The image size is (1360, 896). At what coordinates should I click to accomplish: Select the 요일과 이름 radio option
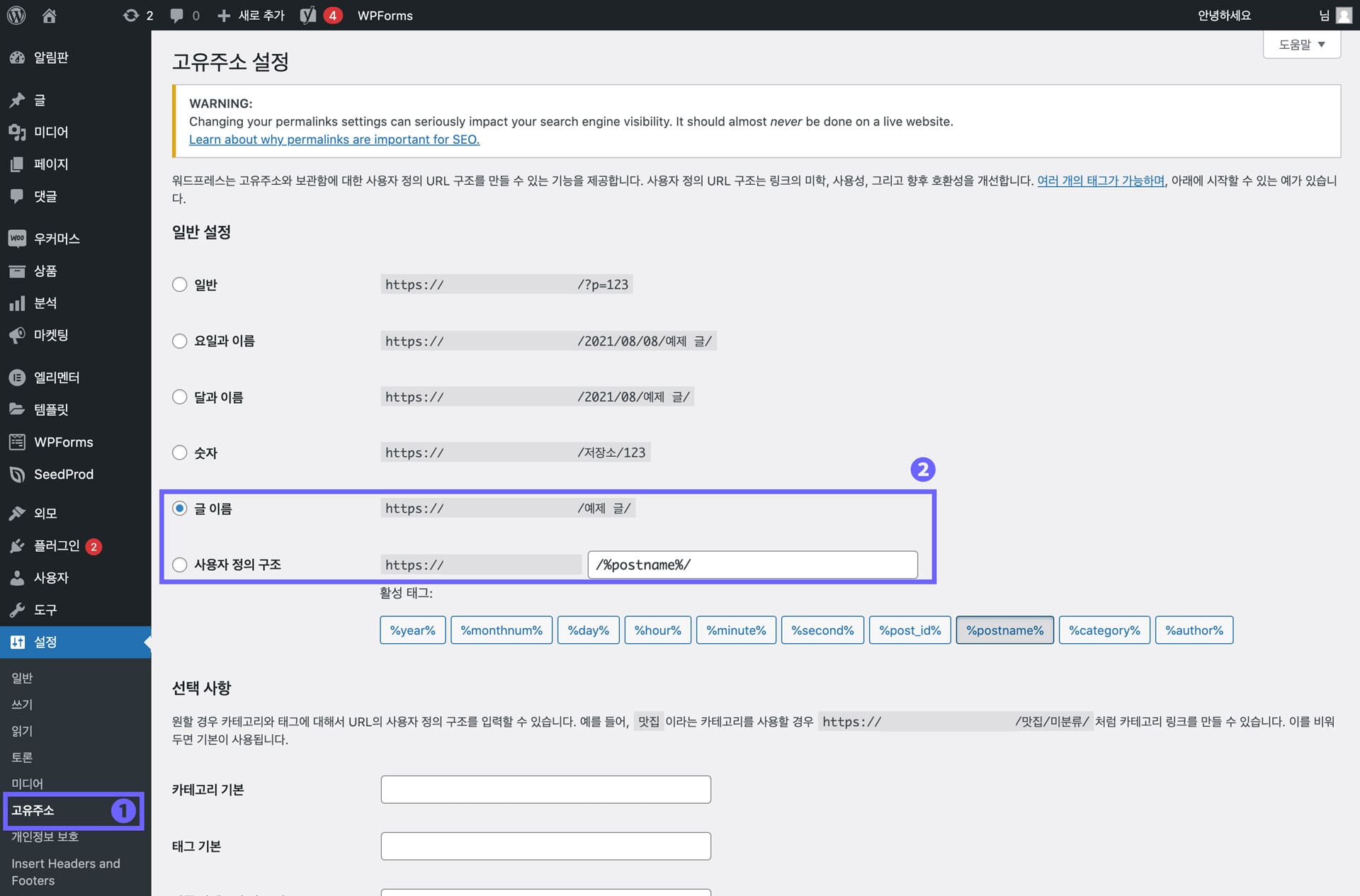[180, 341]
